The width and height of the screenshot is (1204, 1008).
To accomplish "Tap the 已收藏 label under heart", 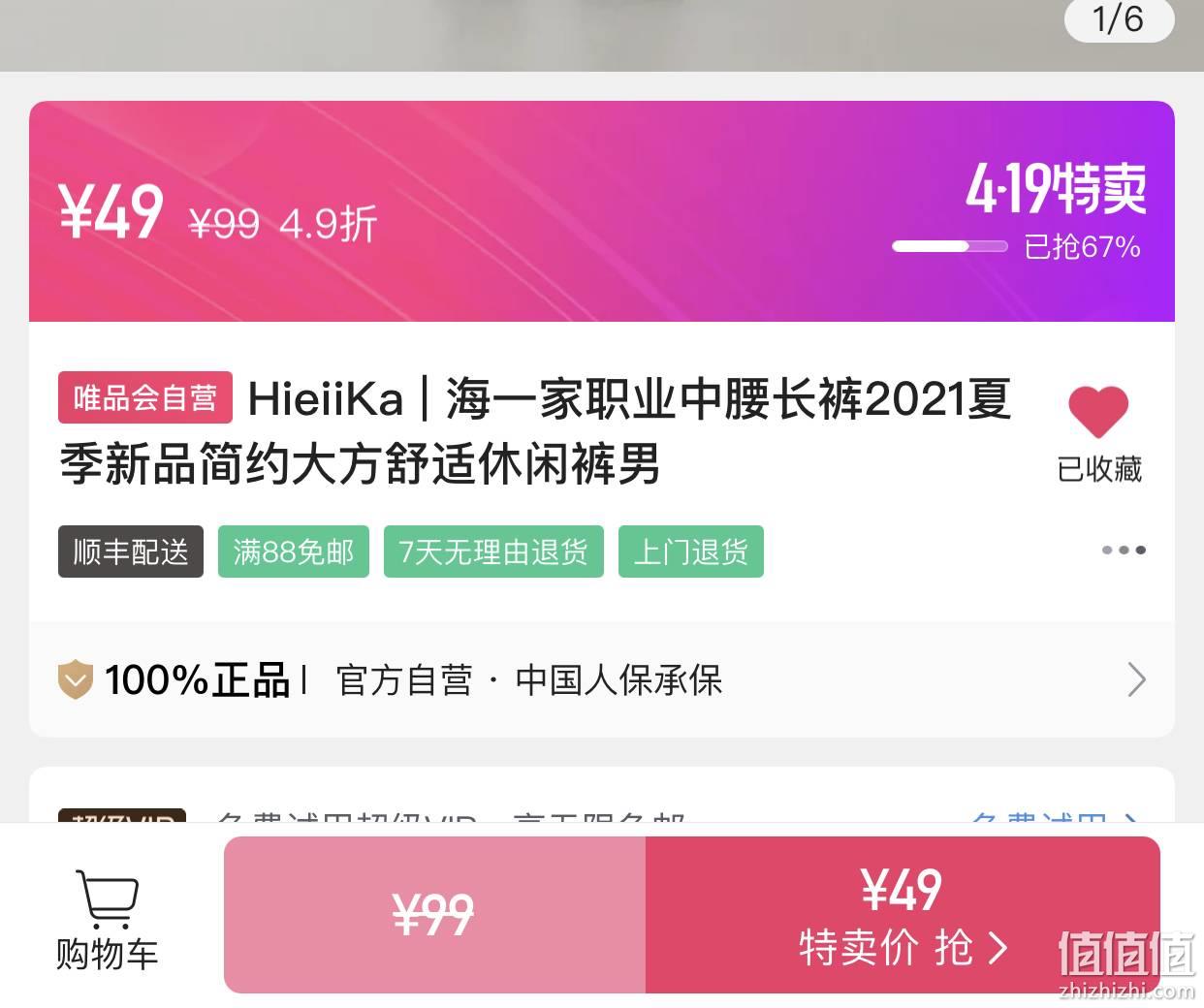I will pyautogui.click(x=1099, y=469).
